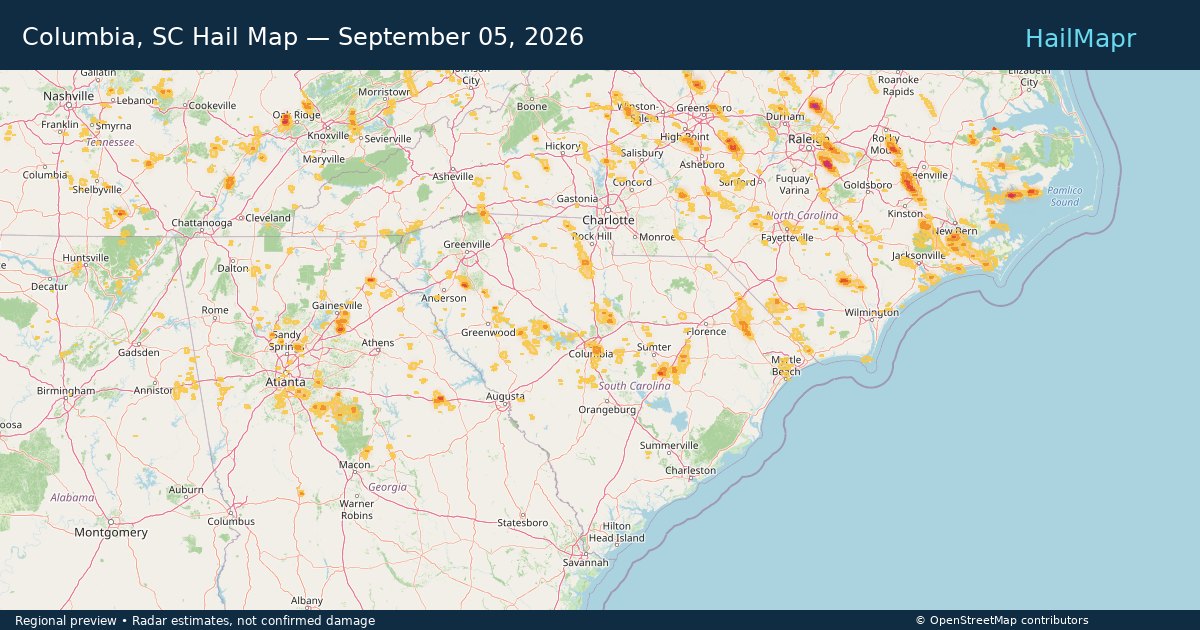Click the Birmingham city label
This screenshot has width=1200, height=630.
point(66,390)
